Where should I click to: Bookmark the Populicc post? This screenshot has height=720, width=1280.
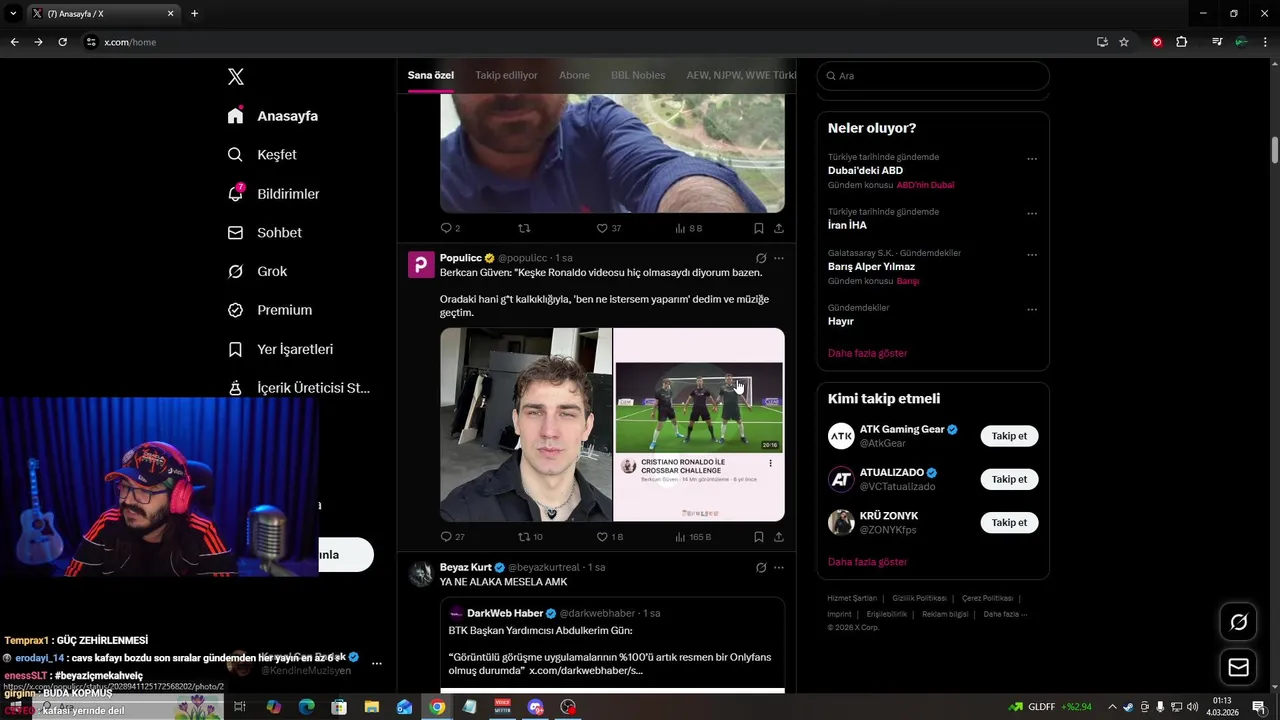click(x=759, y=537)
